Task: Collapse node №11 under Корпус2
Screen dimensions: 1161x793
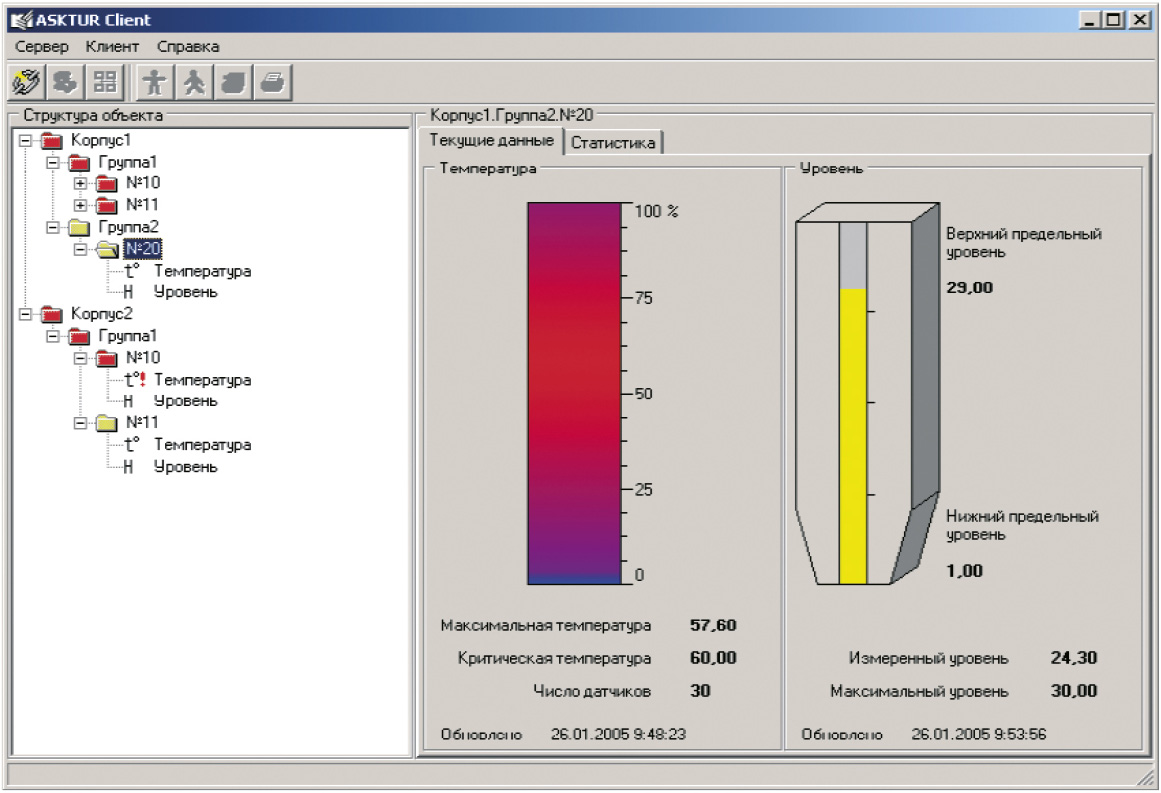Action: click(x=80, y=423)
